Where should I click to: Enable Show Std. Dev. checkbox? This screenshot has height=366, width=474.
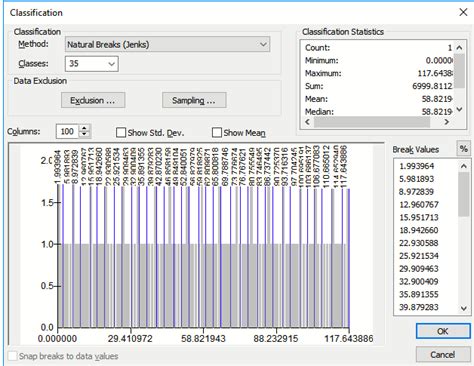121,133
